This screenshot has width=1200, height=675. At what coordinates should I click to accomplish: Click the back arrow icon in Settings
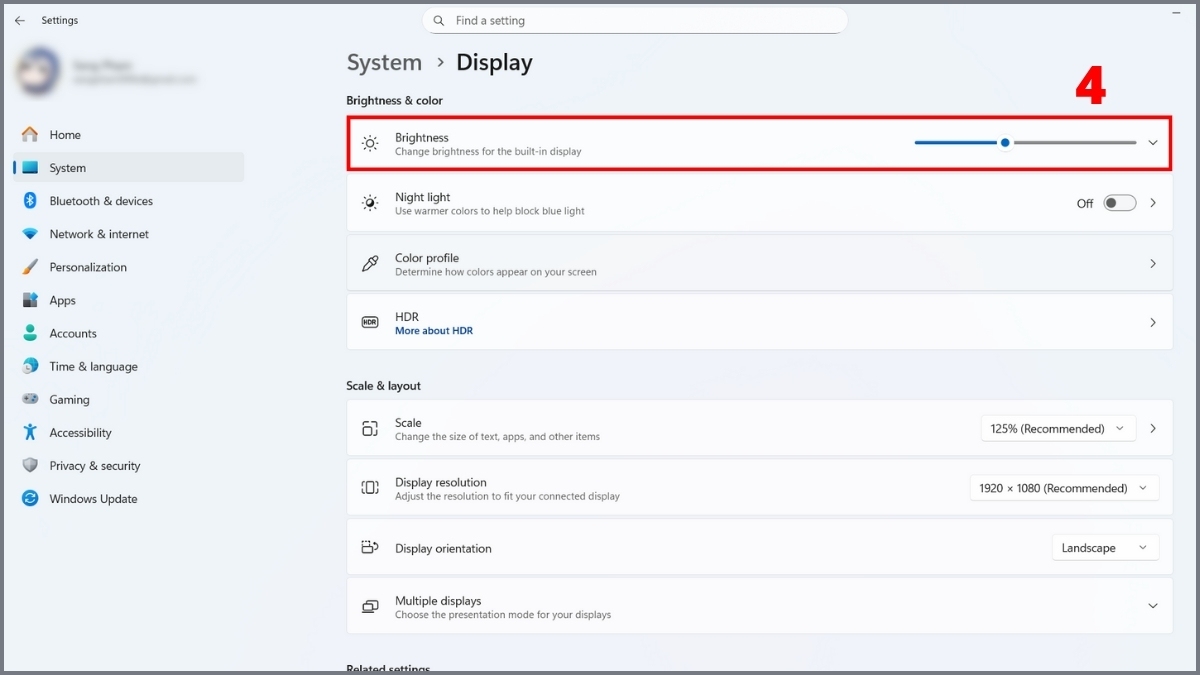click(x=20, y=20)
